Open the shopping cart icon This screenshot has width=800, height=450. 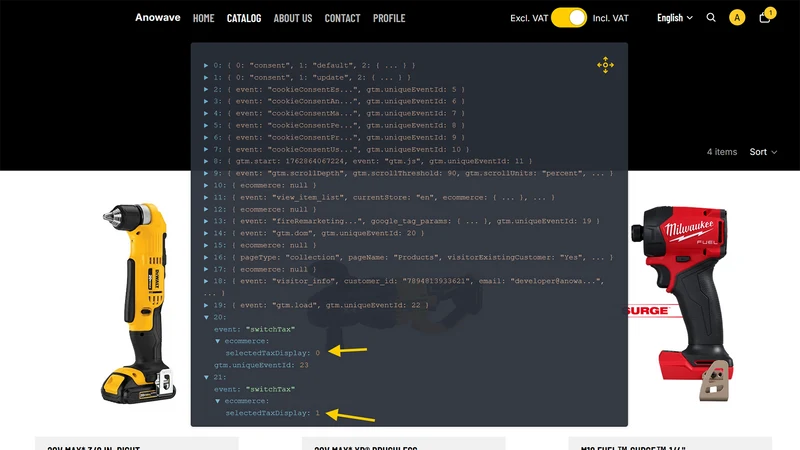coord(764,18)
